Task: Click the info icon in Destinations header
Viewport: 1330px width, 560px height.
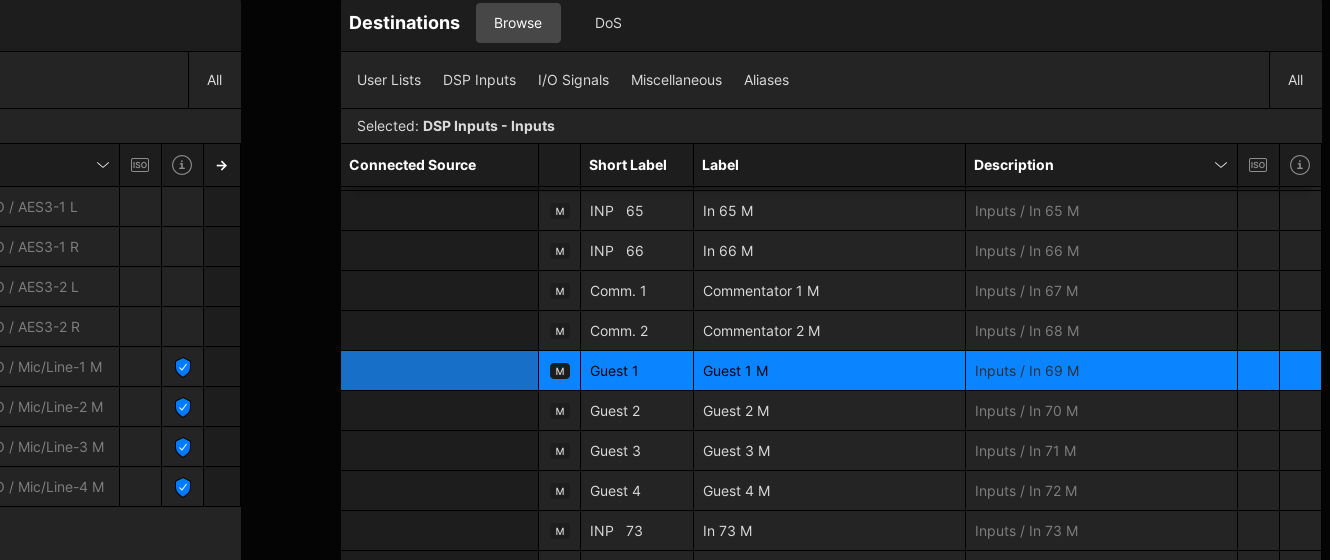Action: click(x=1300, y=165)
